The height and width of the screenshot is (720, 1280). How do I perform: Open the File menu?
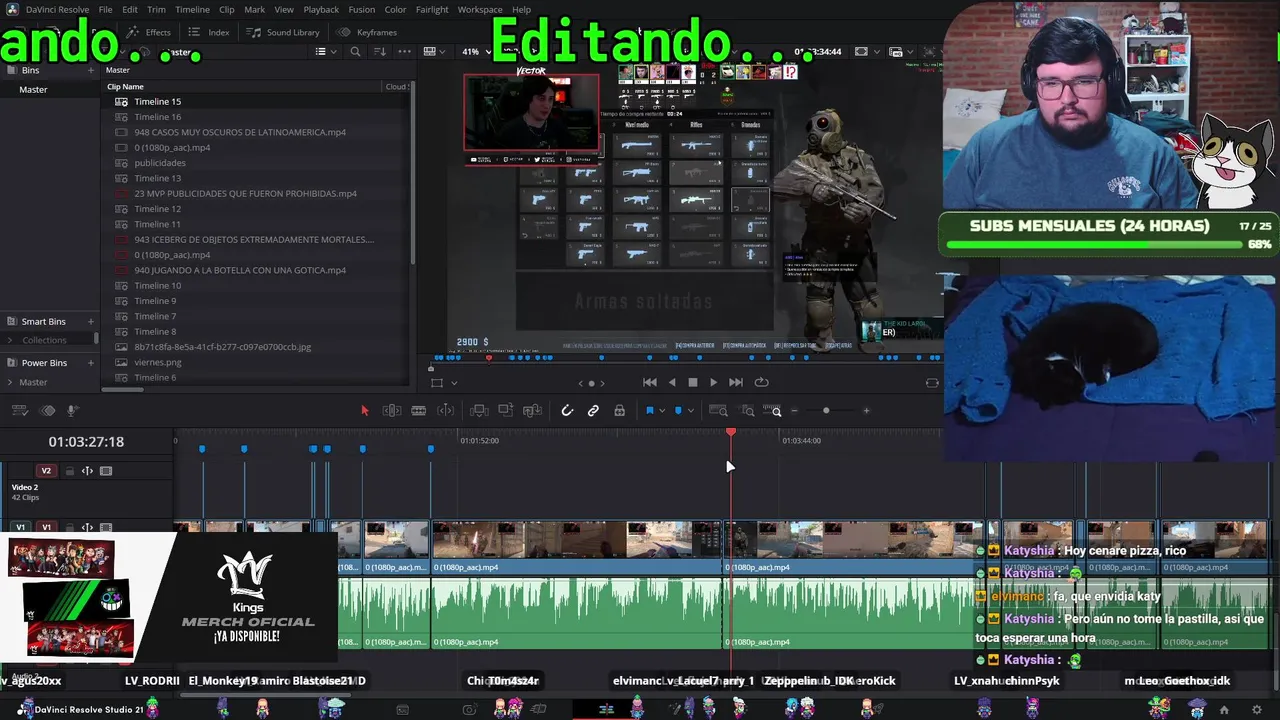pyautogui.click(x=105, y=9)
